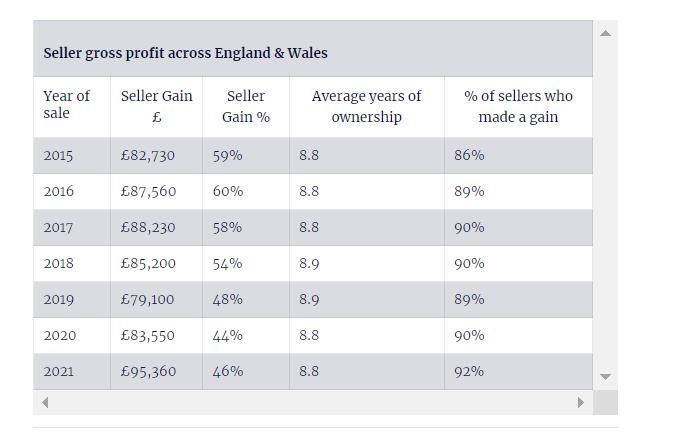Click the vertical scrollbar track

point(604,200)
